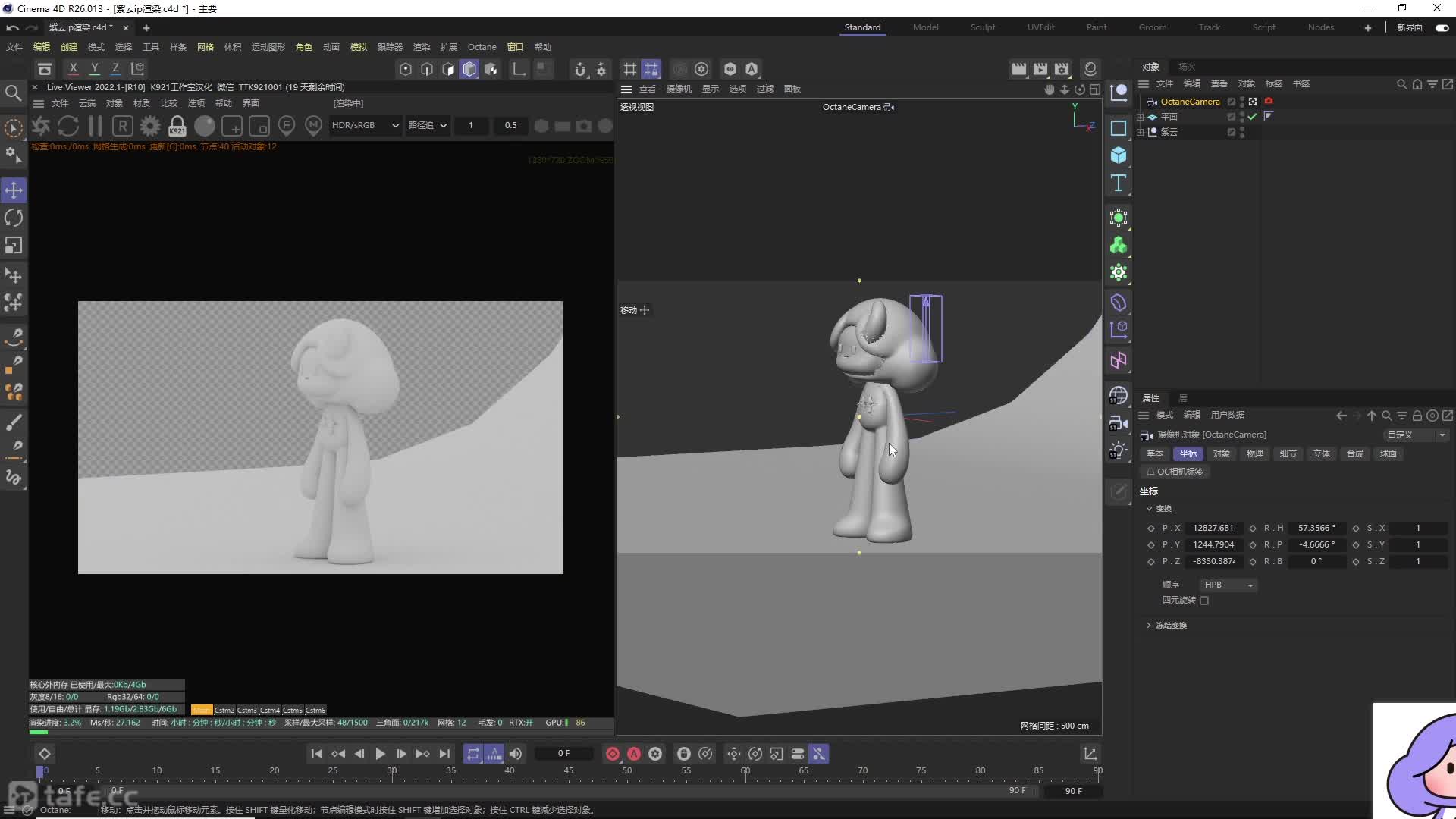Click the P.X coordinate input field
This screenshot has height=819, width=1456.
(1213, 528)
